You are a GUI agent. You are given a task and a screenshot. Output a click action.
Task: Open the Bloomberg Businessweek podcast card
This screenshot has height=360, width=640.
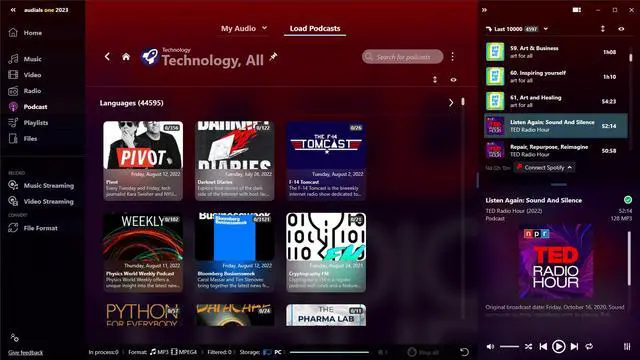pyautogui.click(x=235, y=252)
